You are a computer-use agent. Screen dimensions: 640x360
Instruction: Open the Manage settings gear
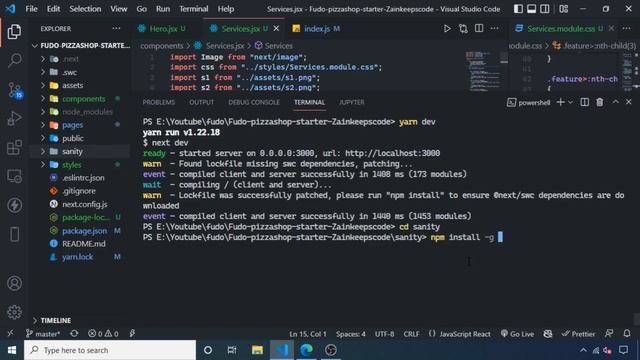tap(14, 312)
